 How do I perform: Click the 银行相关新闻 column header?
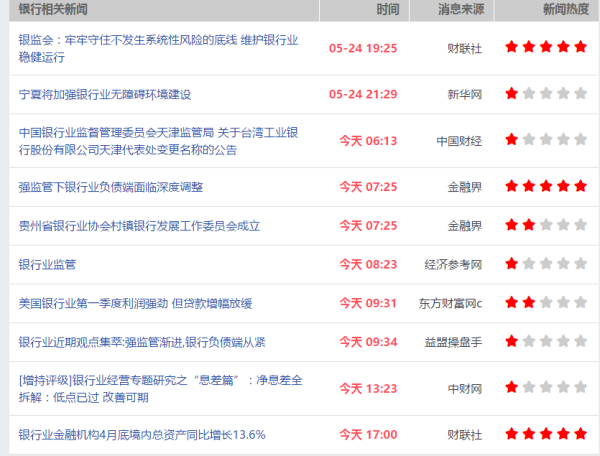click(x=53, y=9)
